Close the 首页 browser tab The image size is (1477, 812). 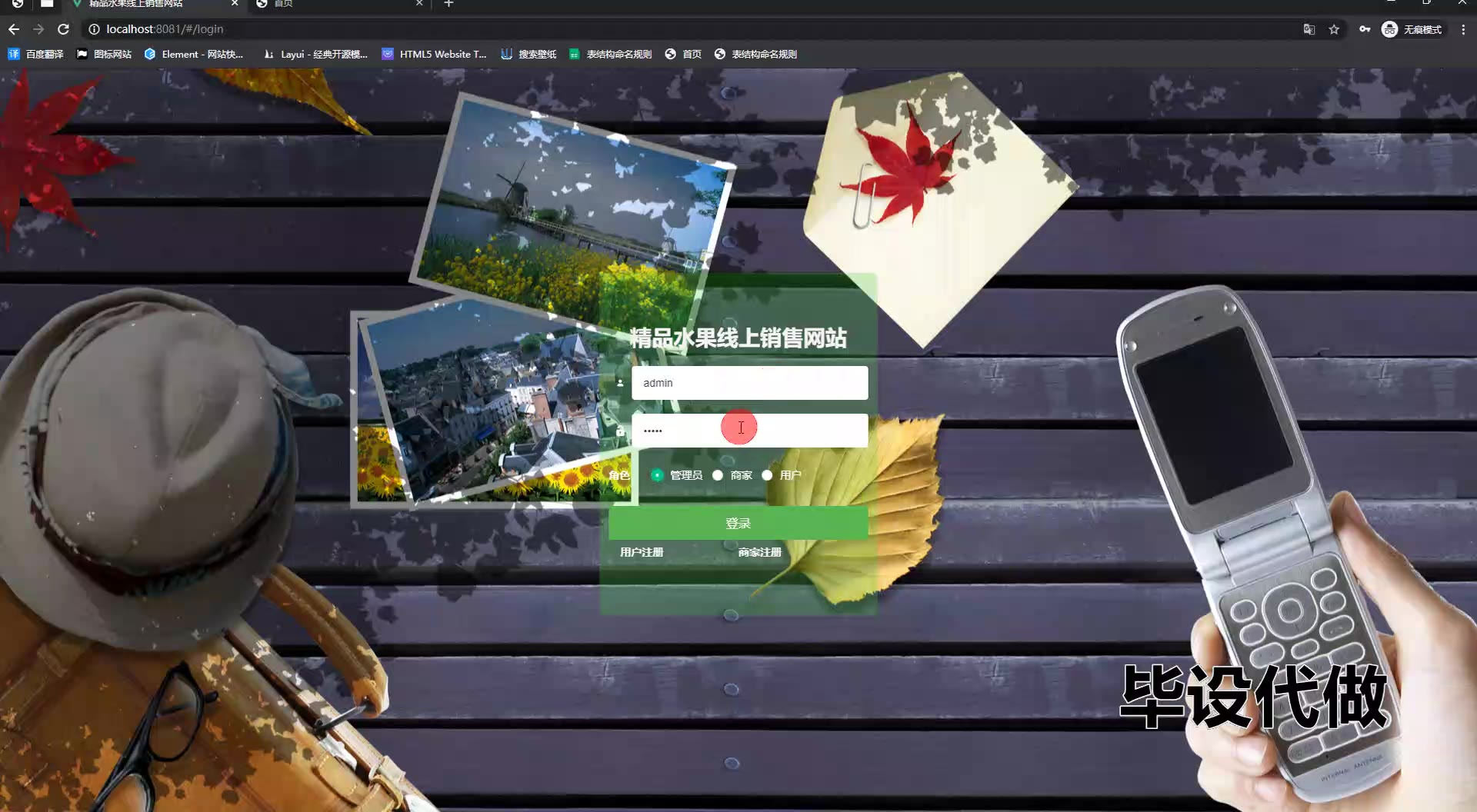click(x=419, y=4)
